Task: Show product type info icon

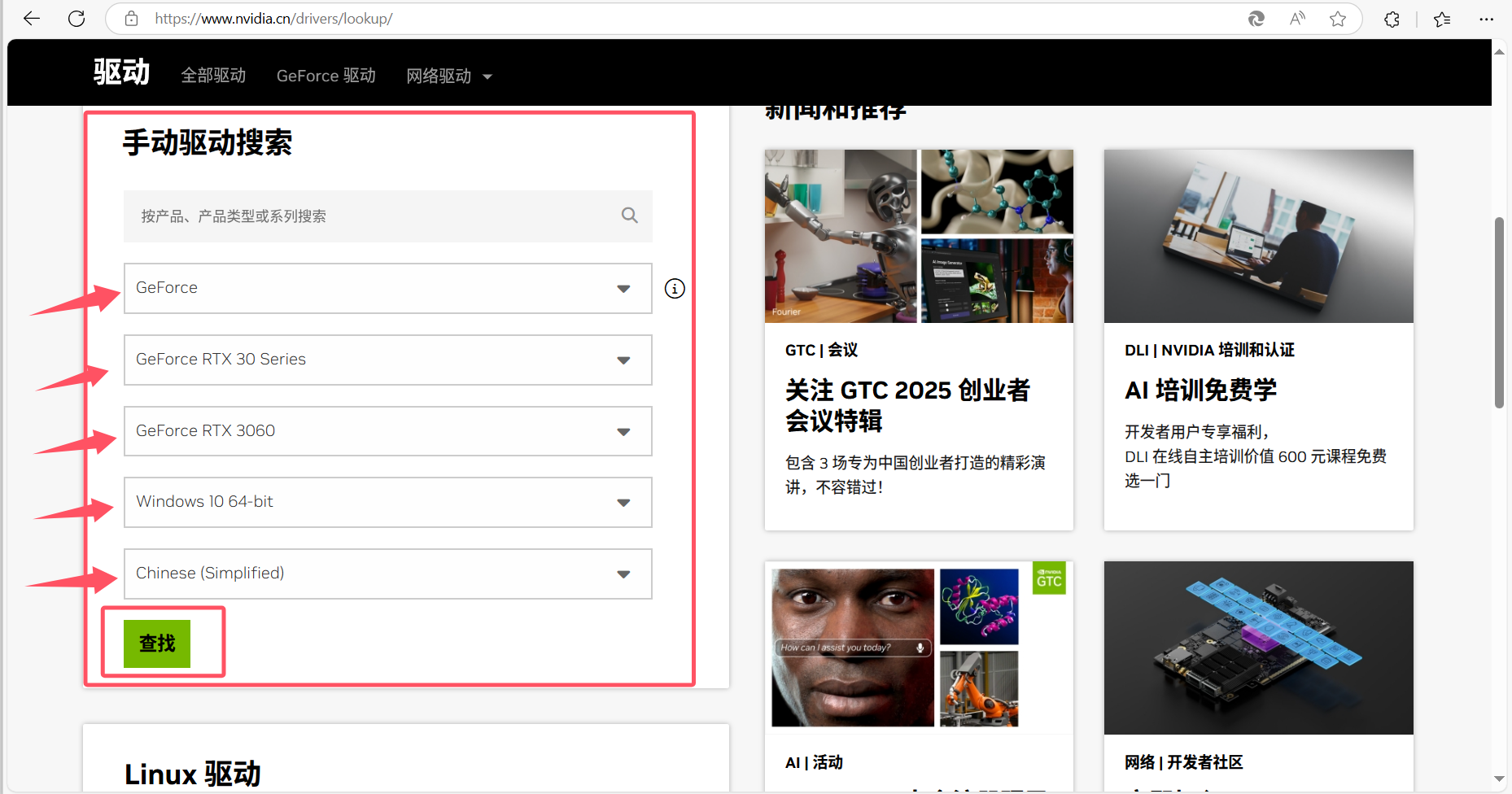Action: 675,288
